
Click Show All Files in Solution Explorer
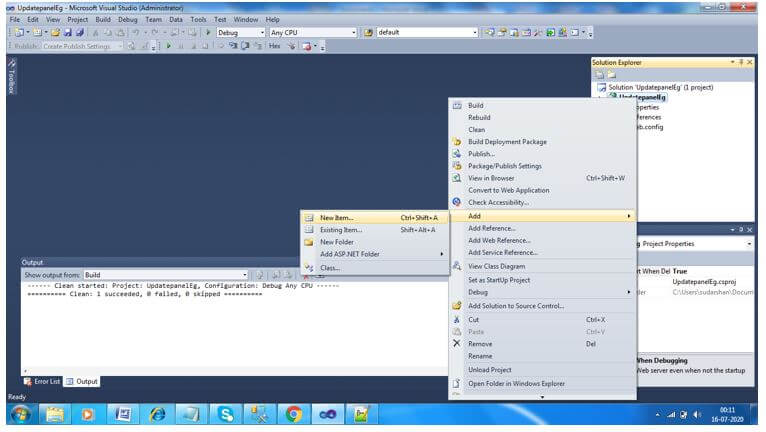[x=612, y=75]
